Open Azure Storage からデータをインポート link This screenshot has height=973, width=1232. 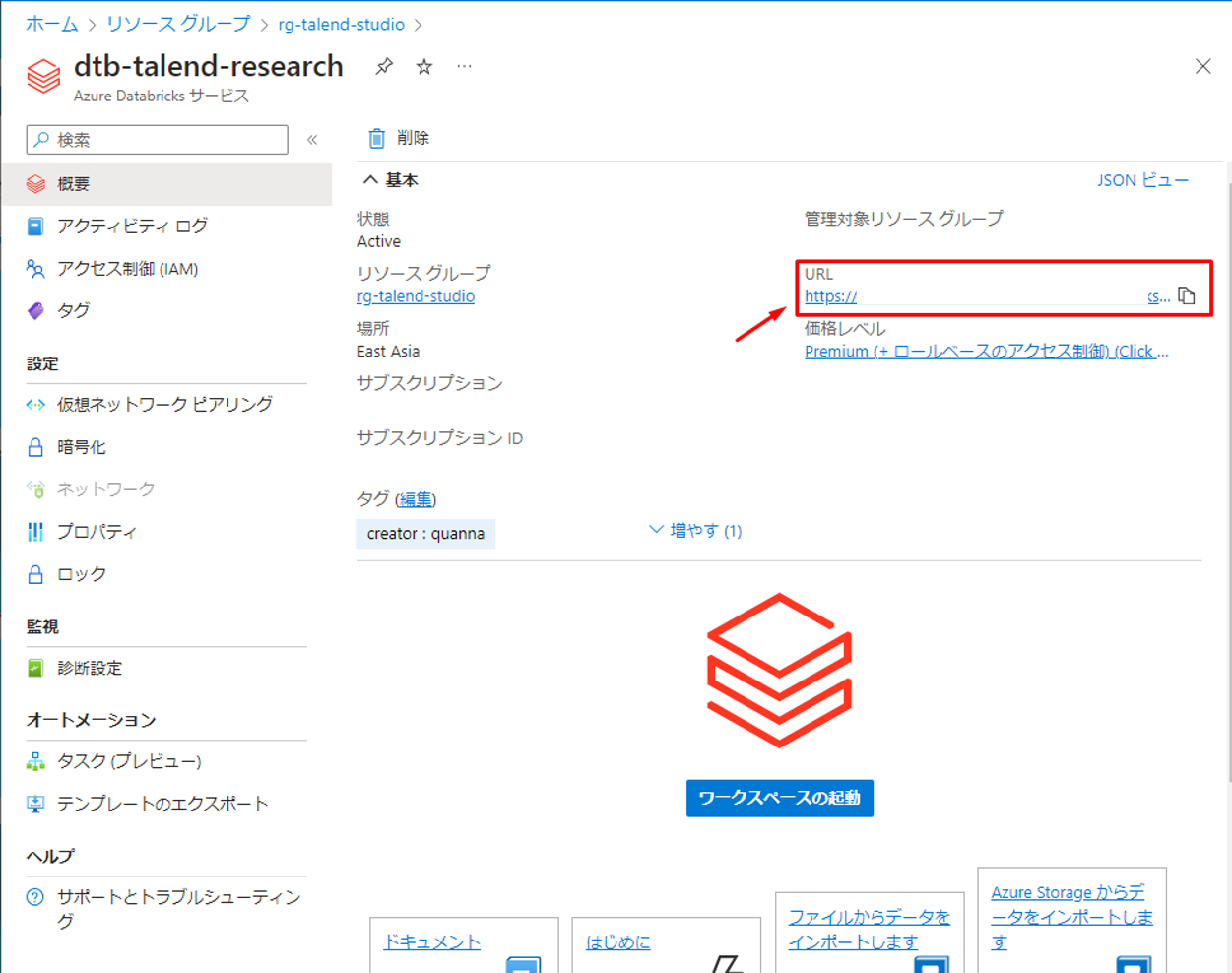tap(1071, 917)
